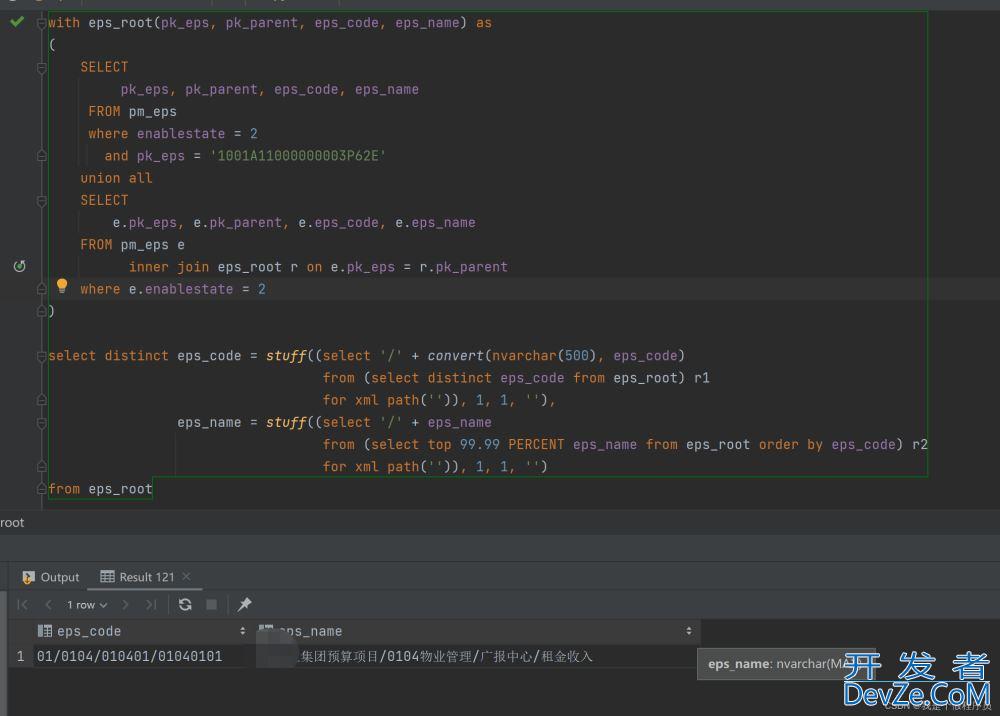Click 'nvarchar(500)' in the editor
The image size is (1000, 716).
point(543,356)
